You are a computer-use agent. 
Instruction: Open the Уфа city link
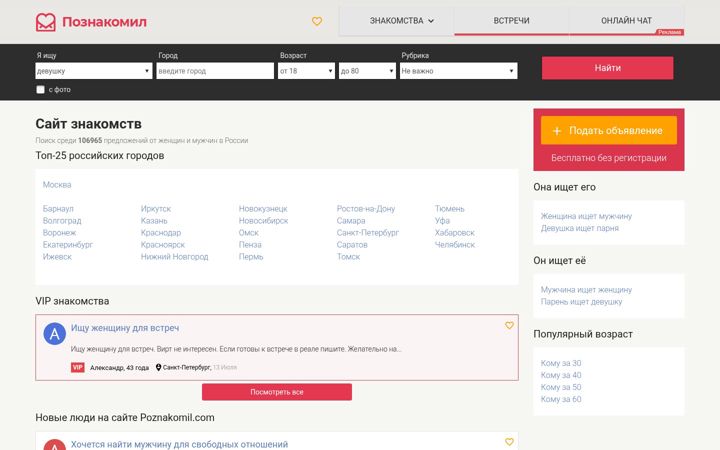(442, 220)
